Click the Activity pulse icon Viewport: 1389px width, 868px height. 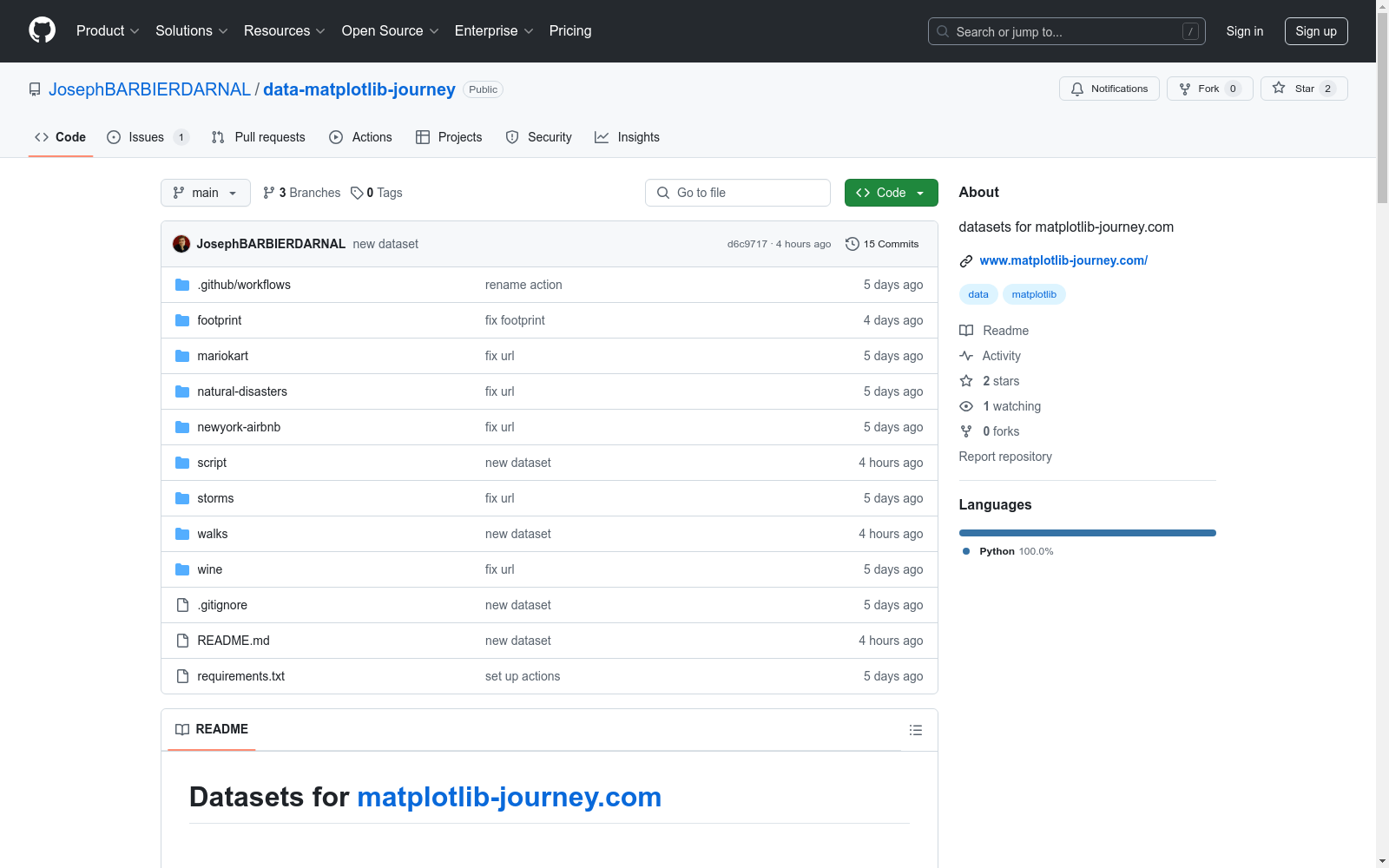click(966, 356)
